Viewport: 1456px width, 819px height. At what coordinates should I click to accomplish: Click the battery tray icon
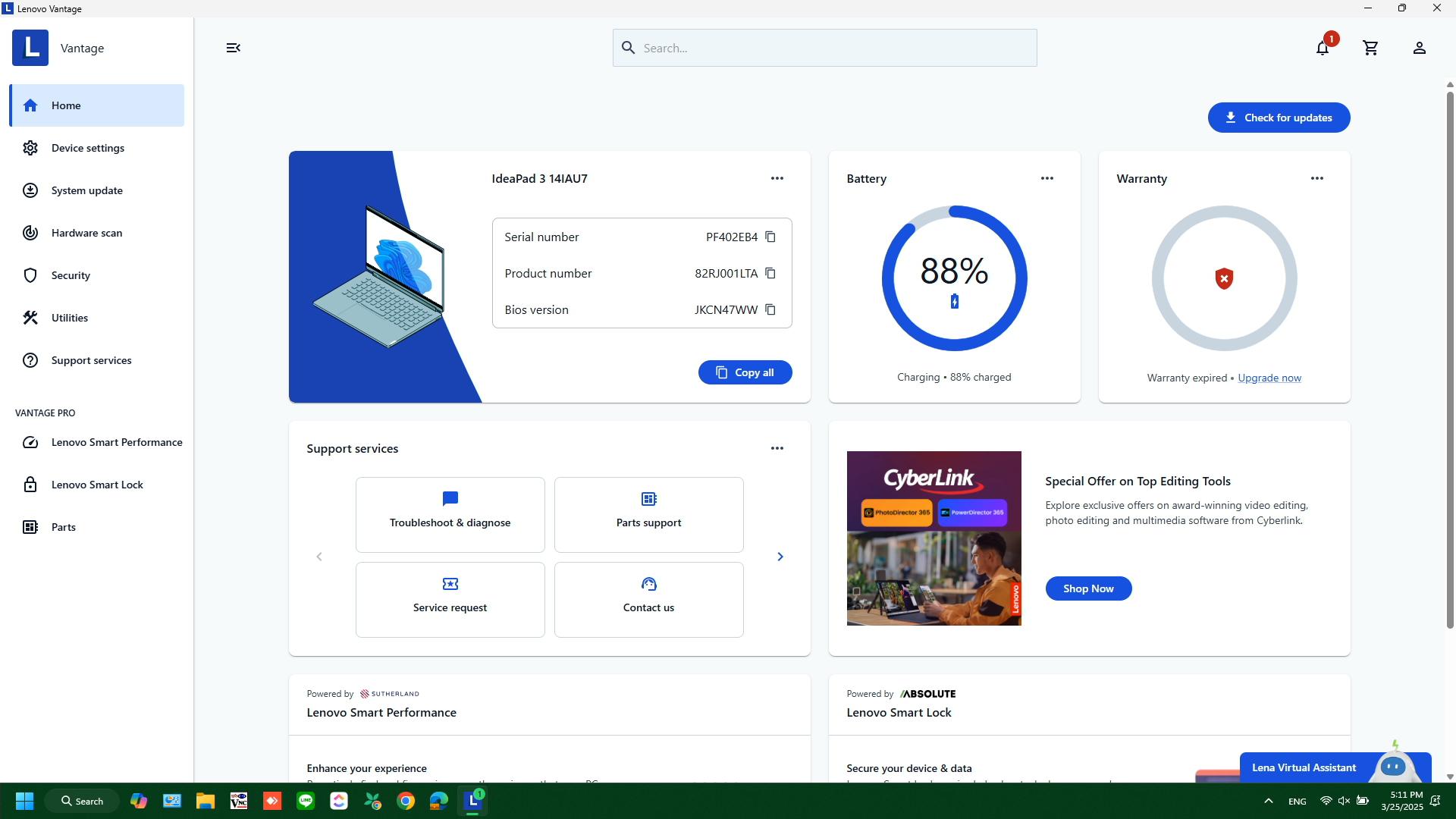coord(1363,801)
